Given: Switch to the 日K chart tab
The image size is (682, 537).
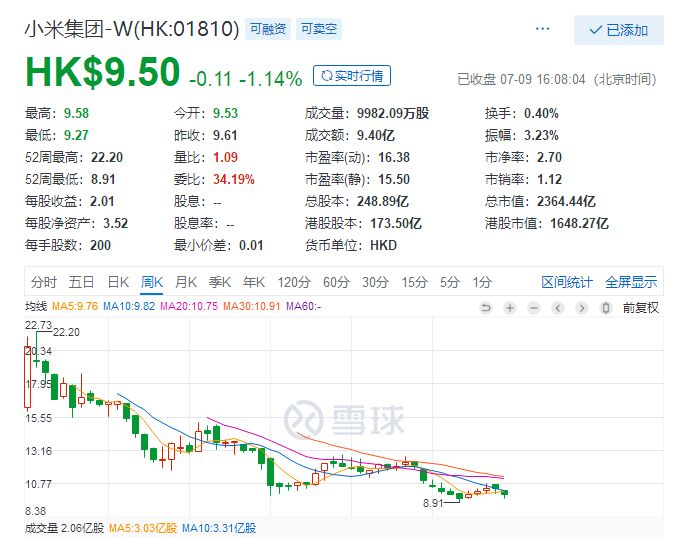Looking at the screenshot, I should 118,282.
